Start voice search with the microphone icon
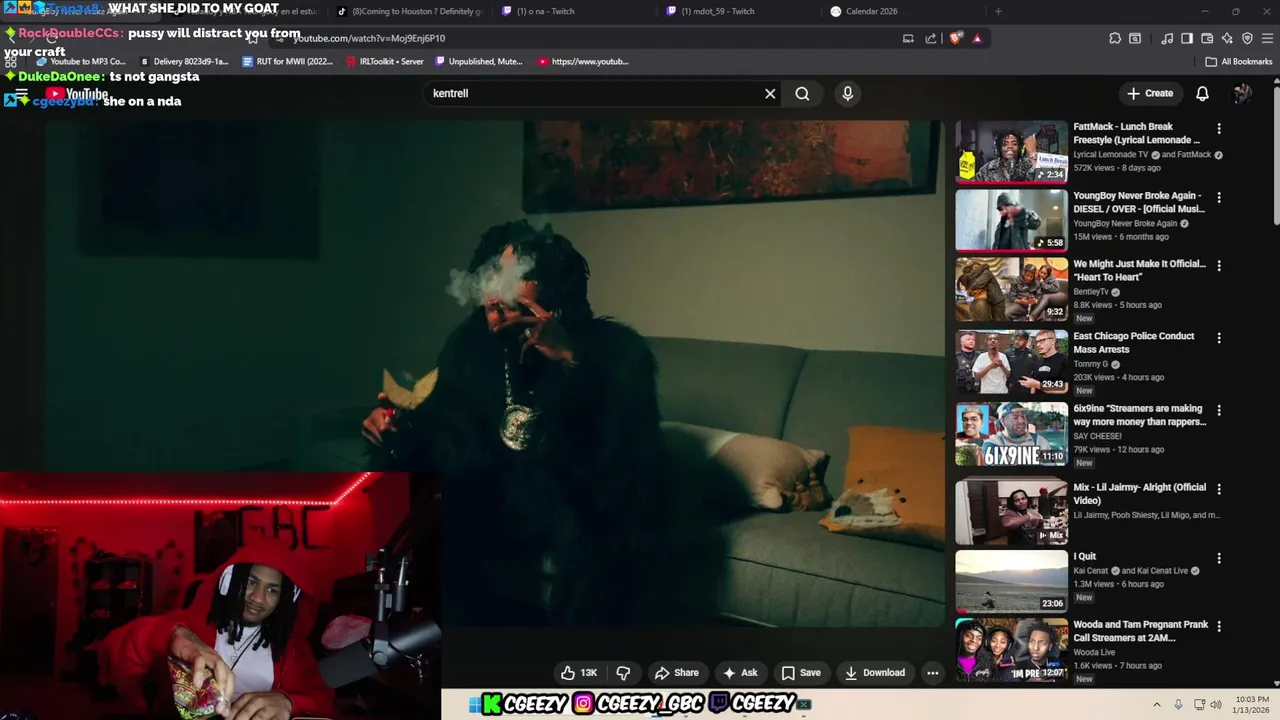 click(847, 93)
